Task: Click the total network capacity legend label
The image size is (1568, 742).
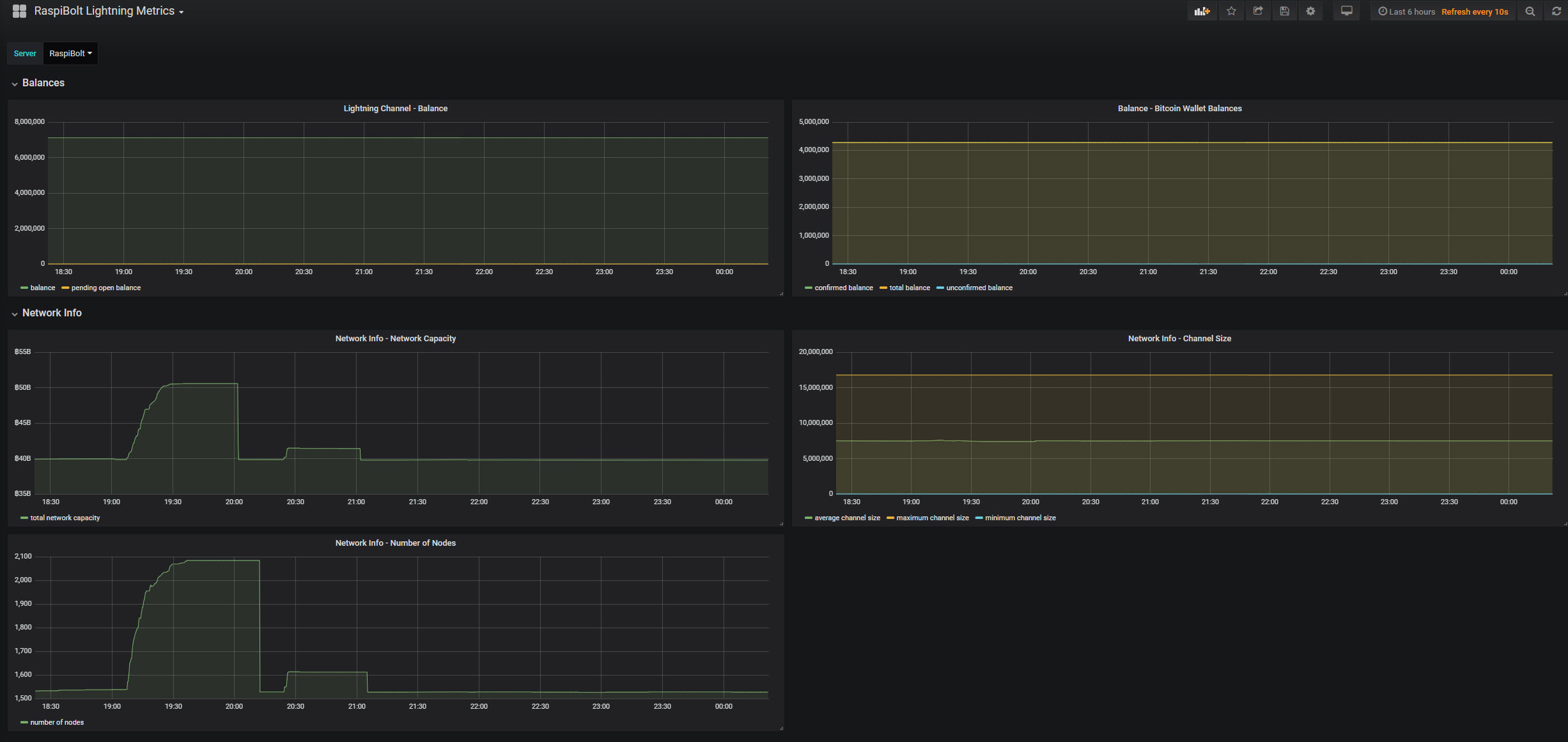Action: click(65, 518)
